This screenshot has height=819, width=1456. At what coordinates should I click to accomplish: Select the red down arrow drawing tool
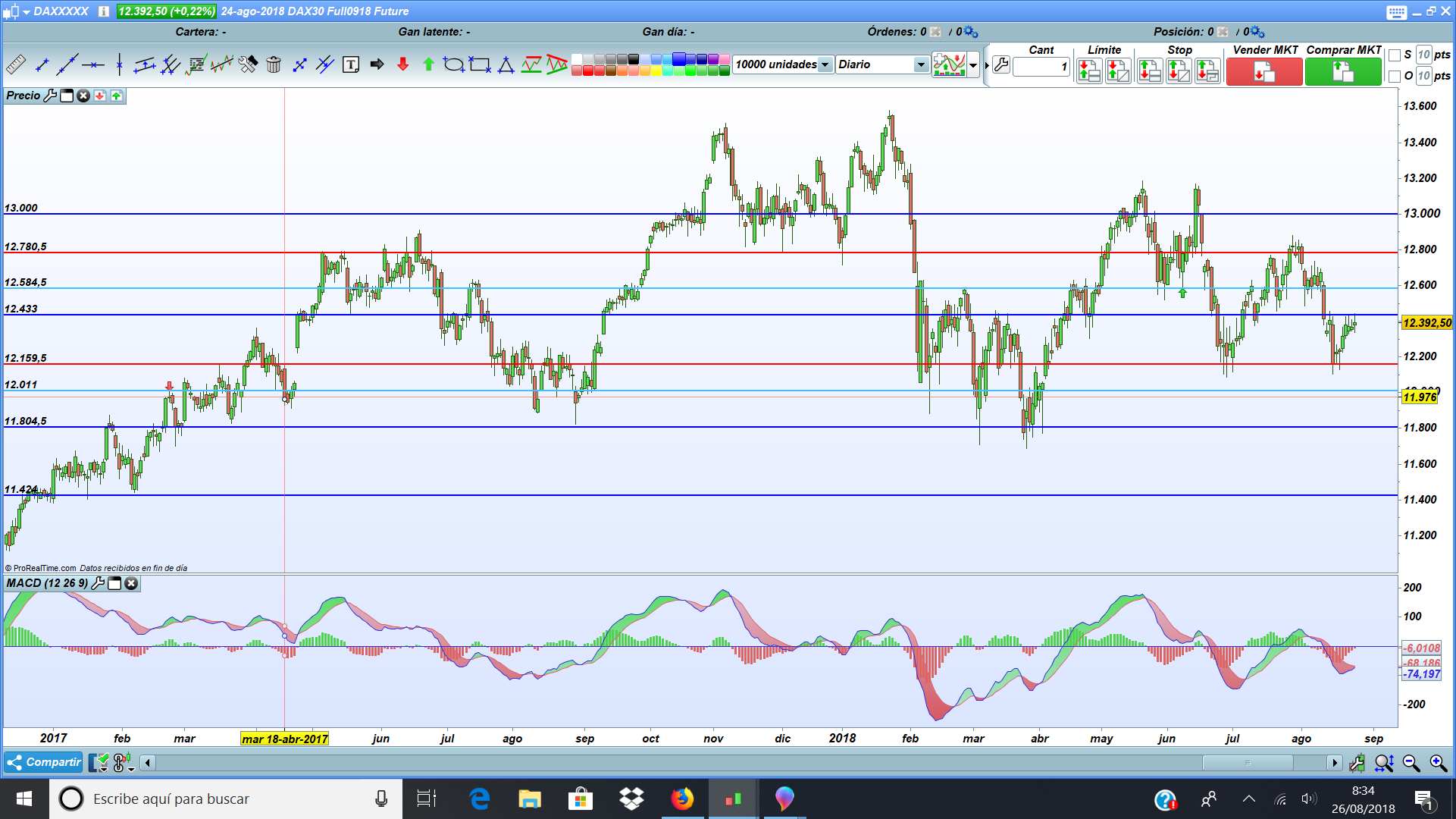402,65
